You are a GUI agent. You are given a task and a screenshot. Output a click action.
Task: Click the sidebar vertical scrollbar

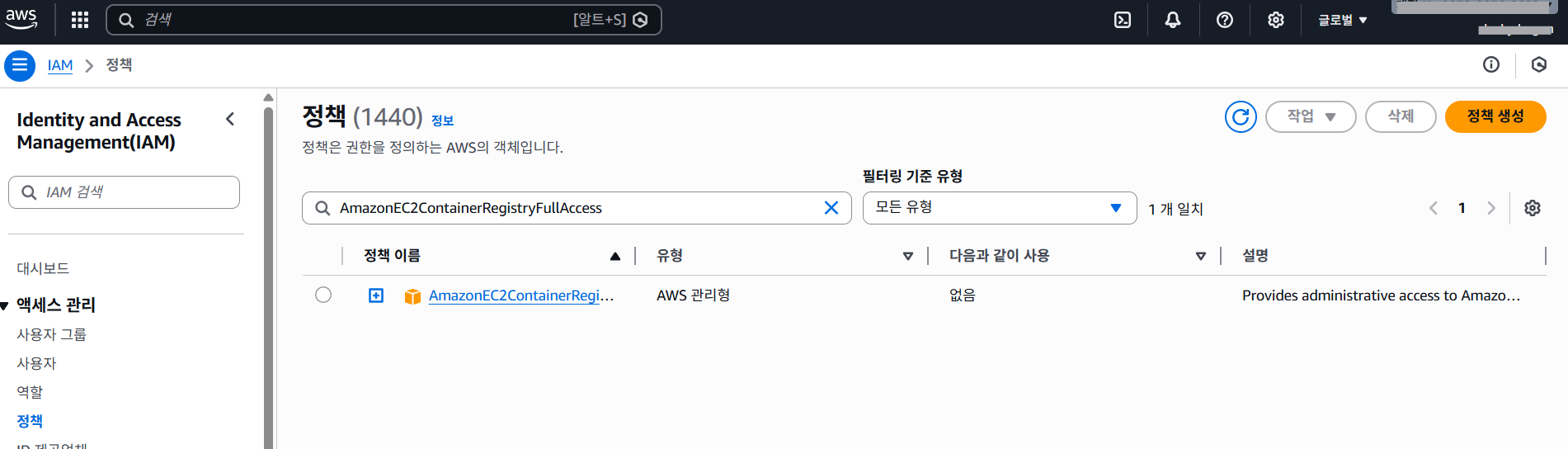[268, 276]
